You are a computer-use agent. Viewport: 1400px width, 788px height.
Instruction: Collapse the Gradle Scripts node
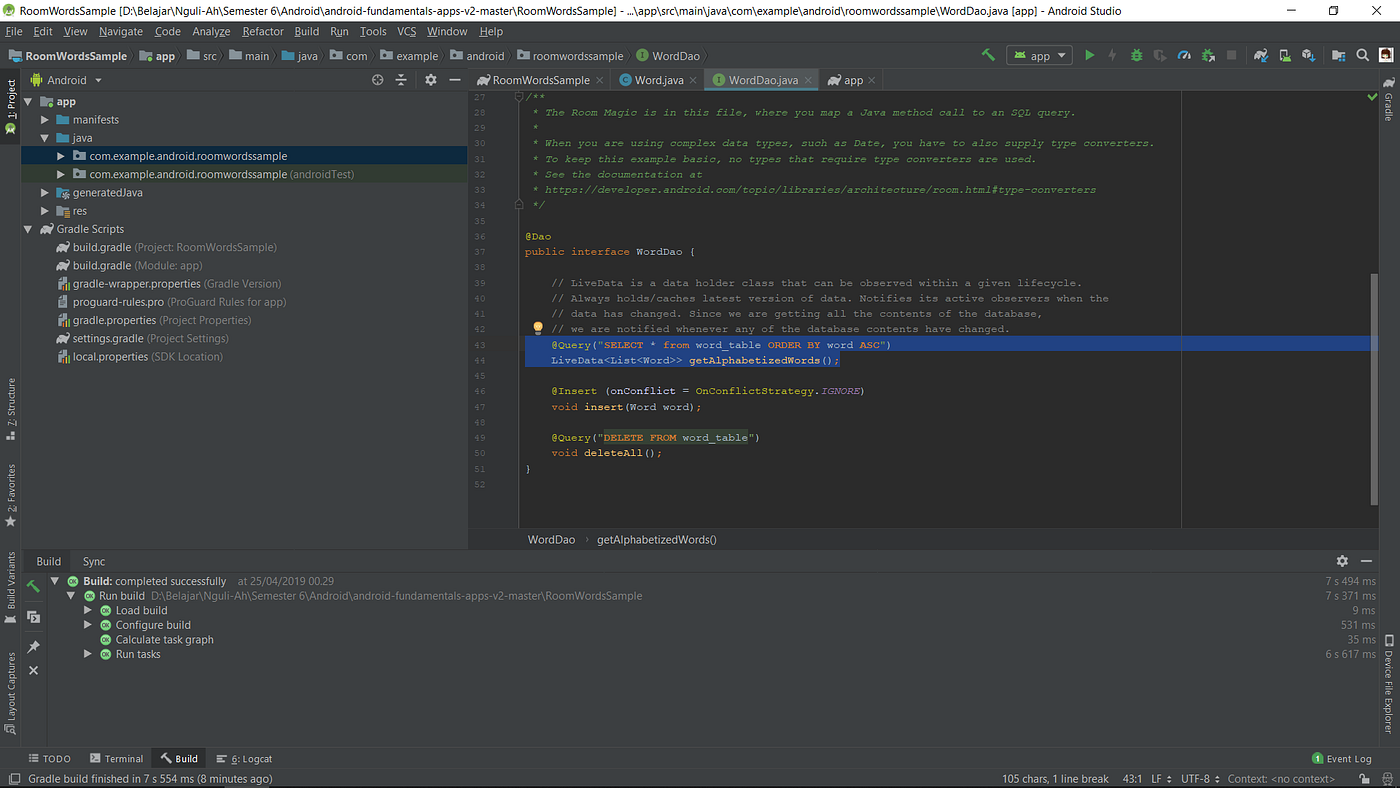[x=28, y=228]
